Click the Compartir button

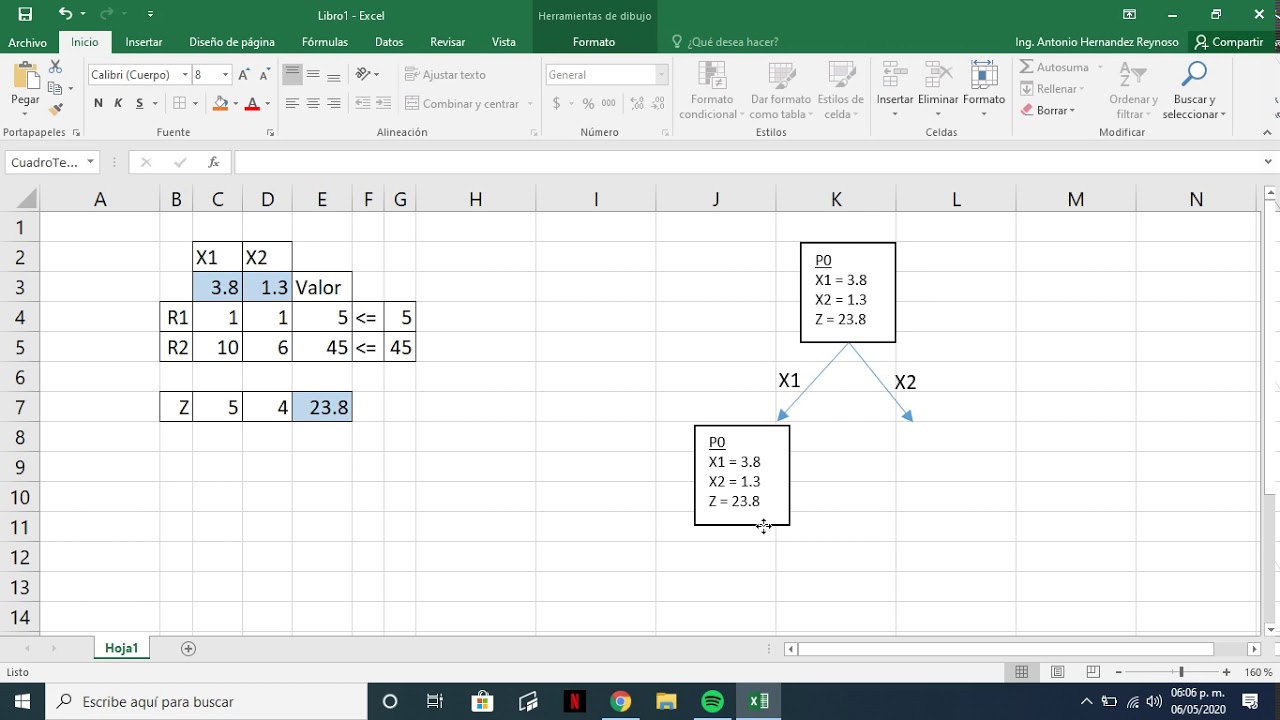pyautogui.click(x=1229, y=42)
